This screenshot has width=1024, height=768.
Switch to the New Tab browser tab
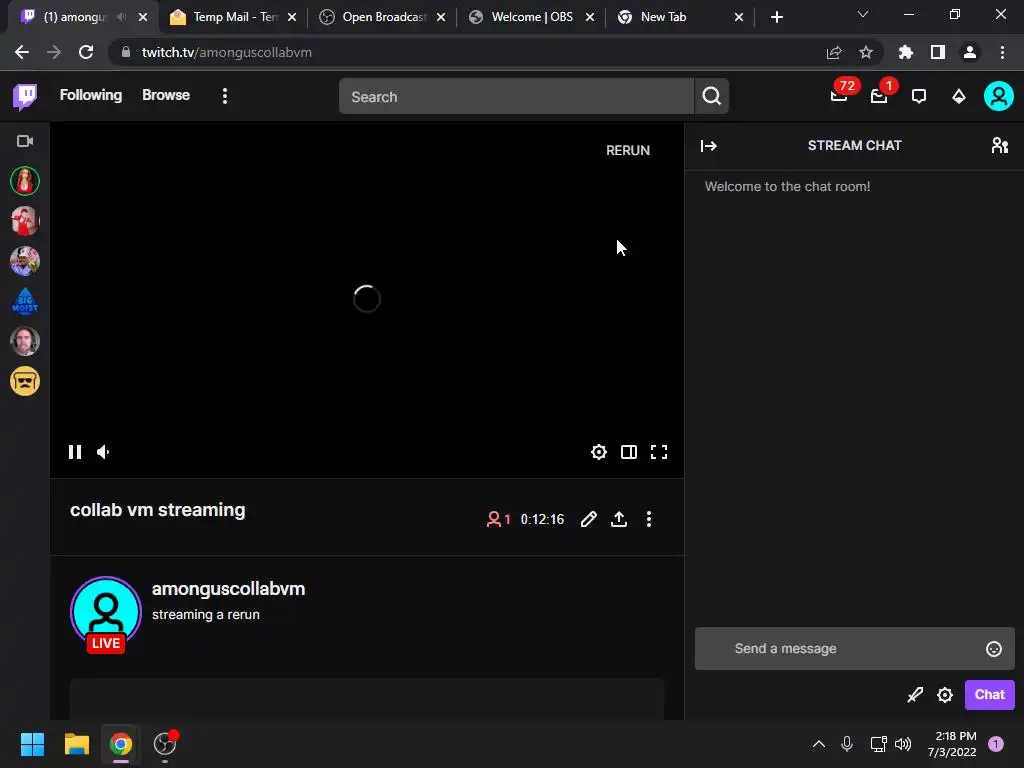[x=680, y=17]
